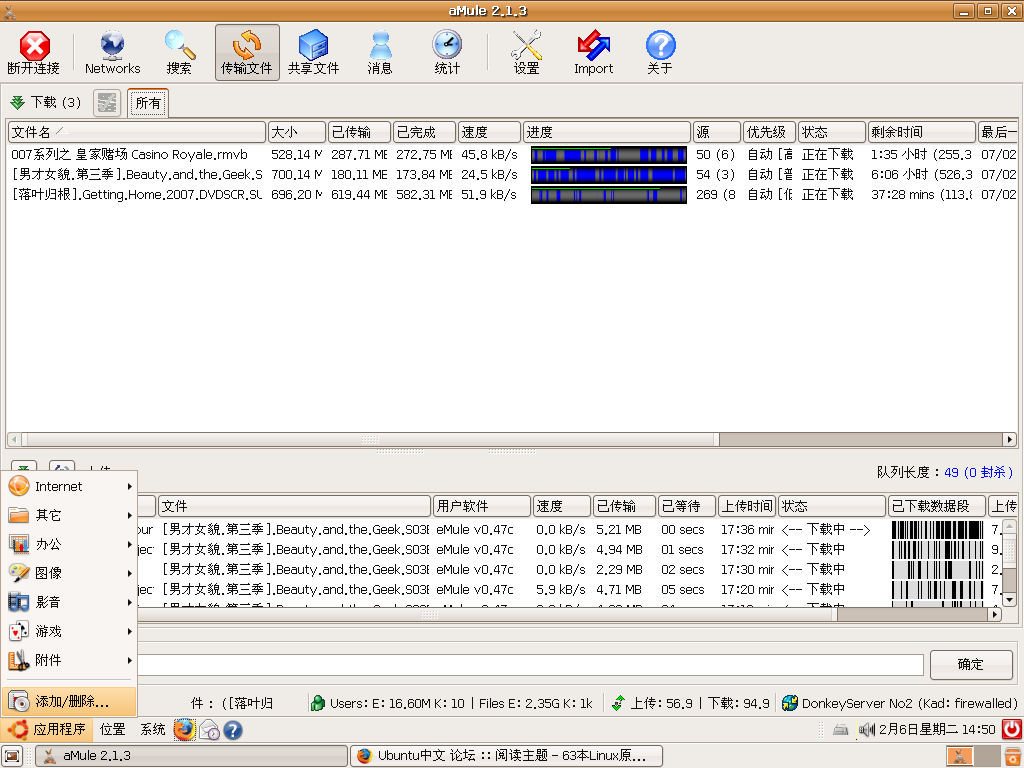Click DonkeyServer No2 (Kad: firewalled) status text

tap(909, 703)
